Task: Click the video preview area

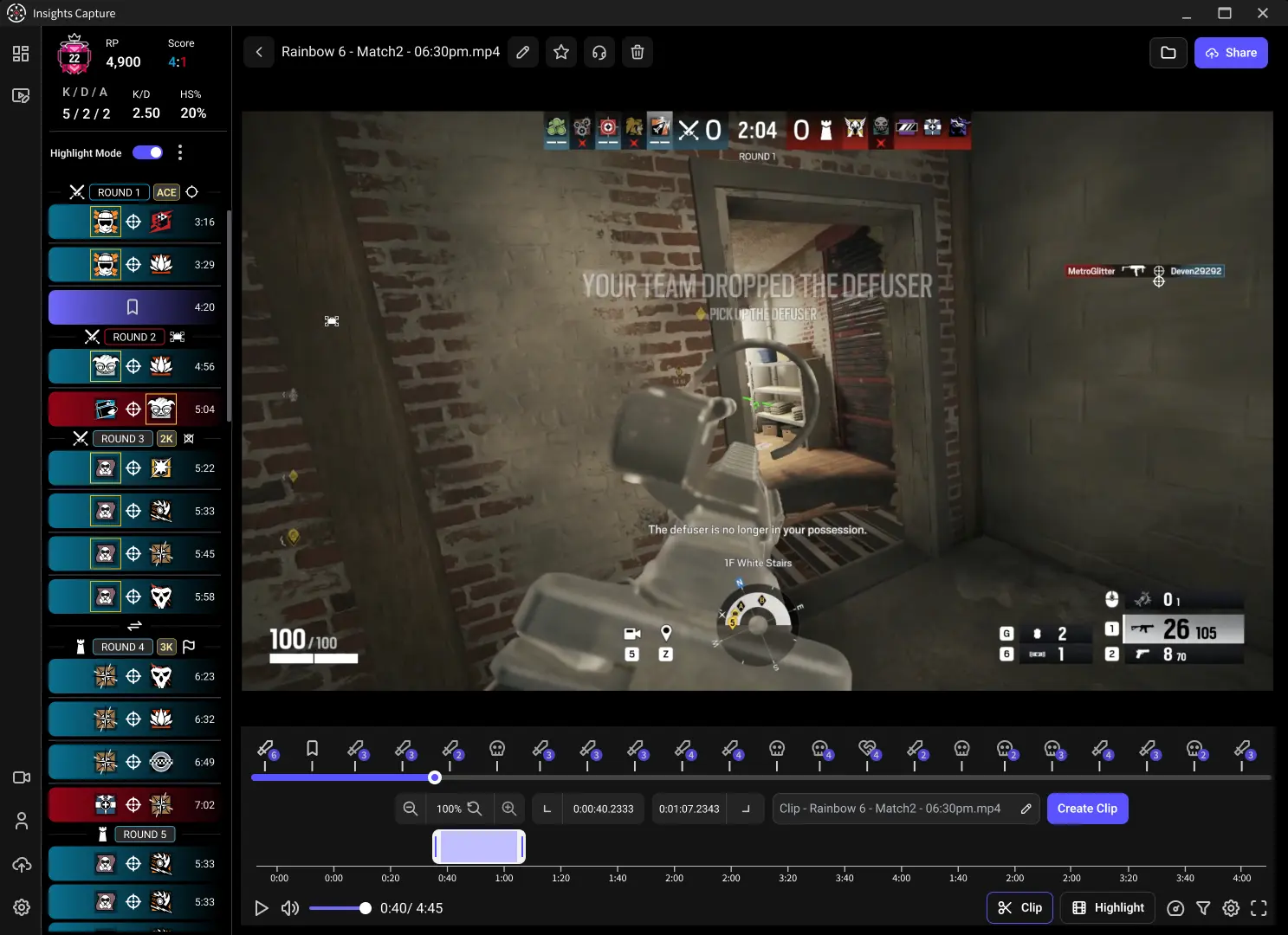Action: (x=757, y=401)
